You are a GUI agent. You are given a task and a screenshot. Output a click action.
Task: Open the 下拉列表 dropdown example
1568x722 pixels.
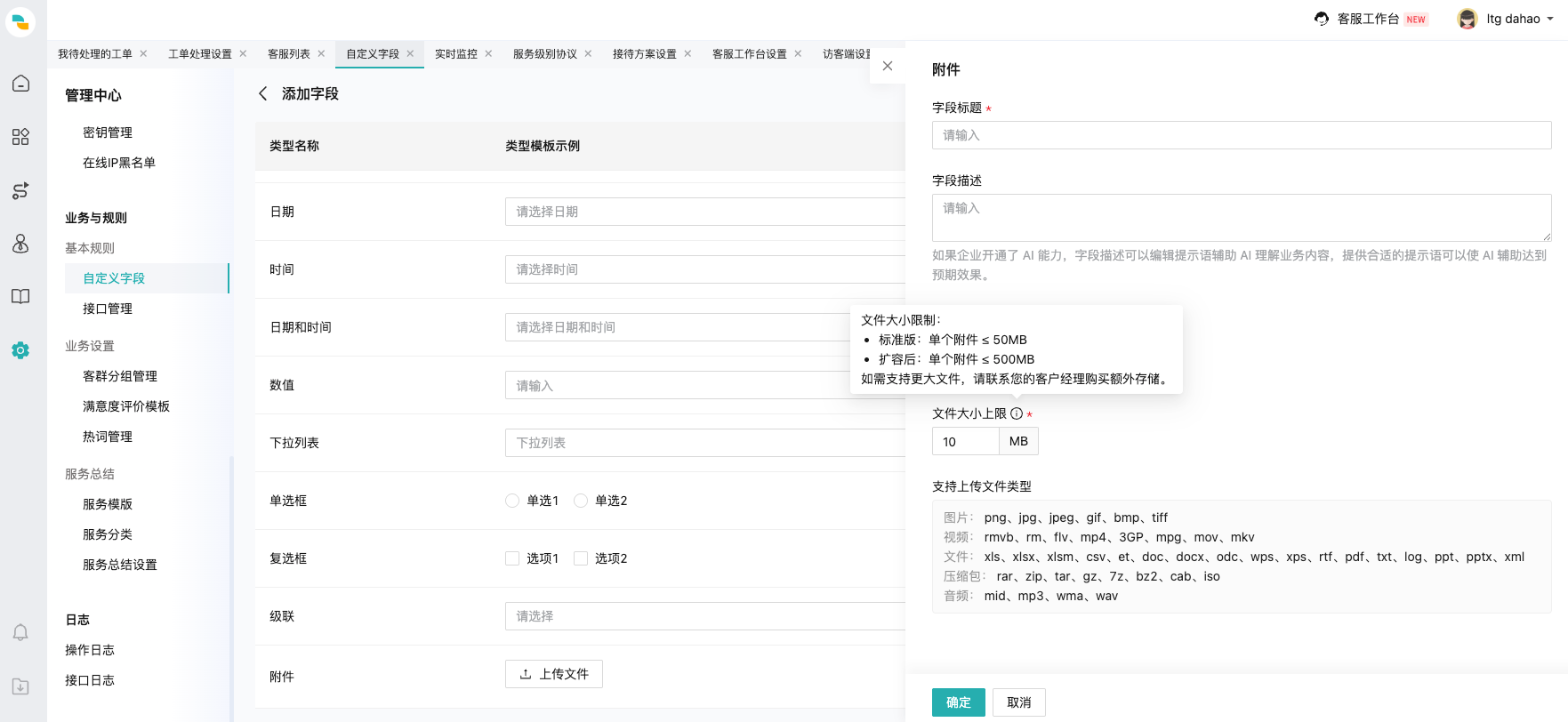tap(704, 443)
